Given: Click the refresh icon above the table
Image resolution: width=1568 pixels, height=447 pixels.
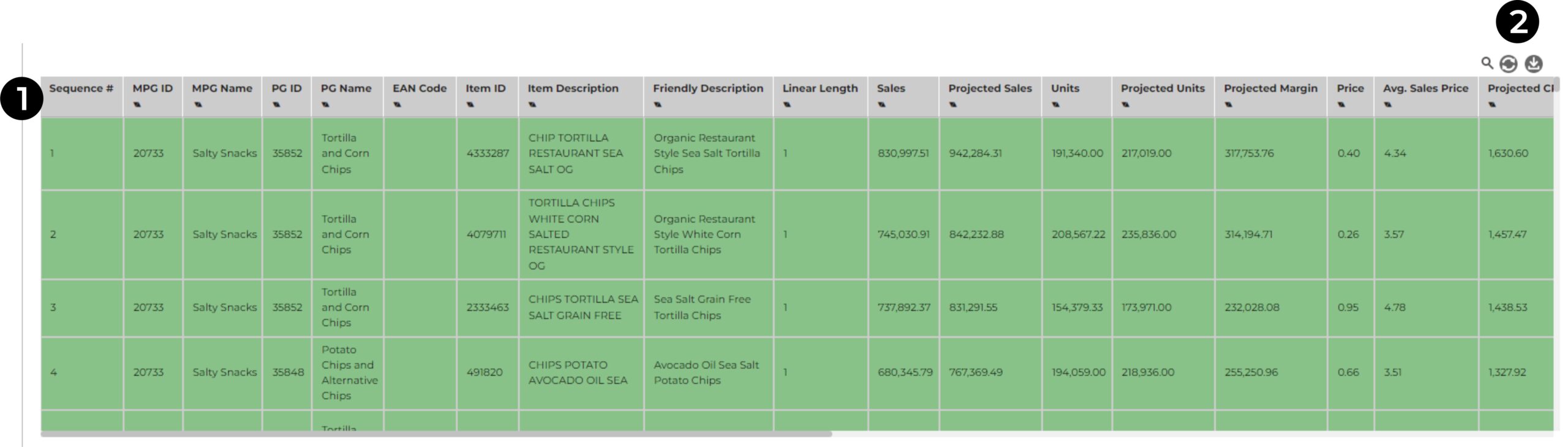Looking at the screenshot, I should click(x=1508, y=64).
